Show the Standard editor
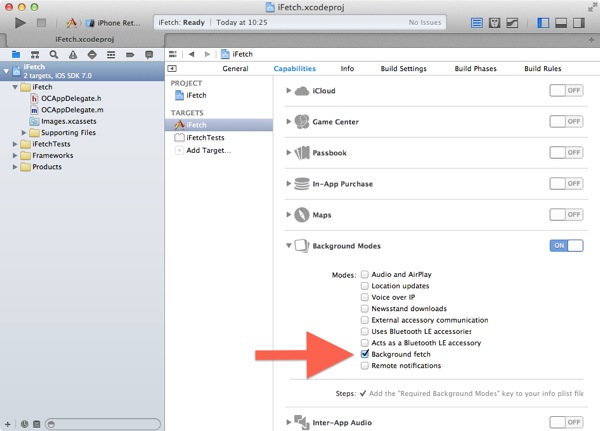The width and height of the screenshot is (600, 431). click(x=476, y=23)
